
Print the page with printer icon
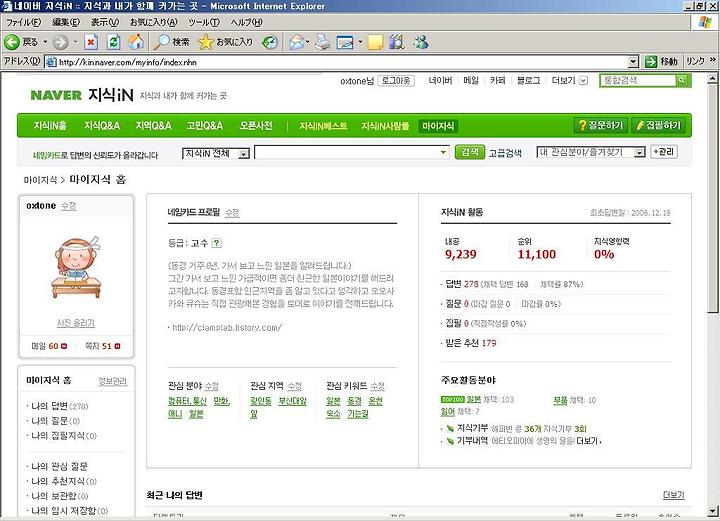pyautogui.click(x=323, y=42)
